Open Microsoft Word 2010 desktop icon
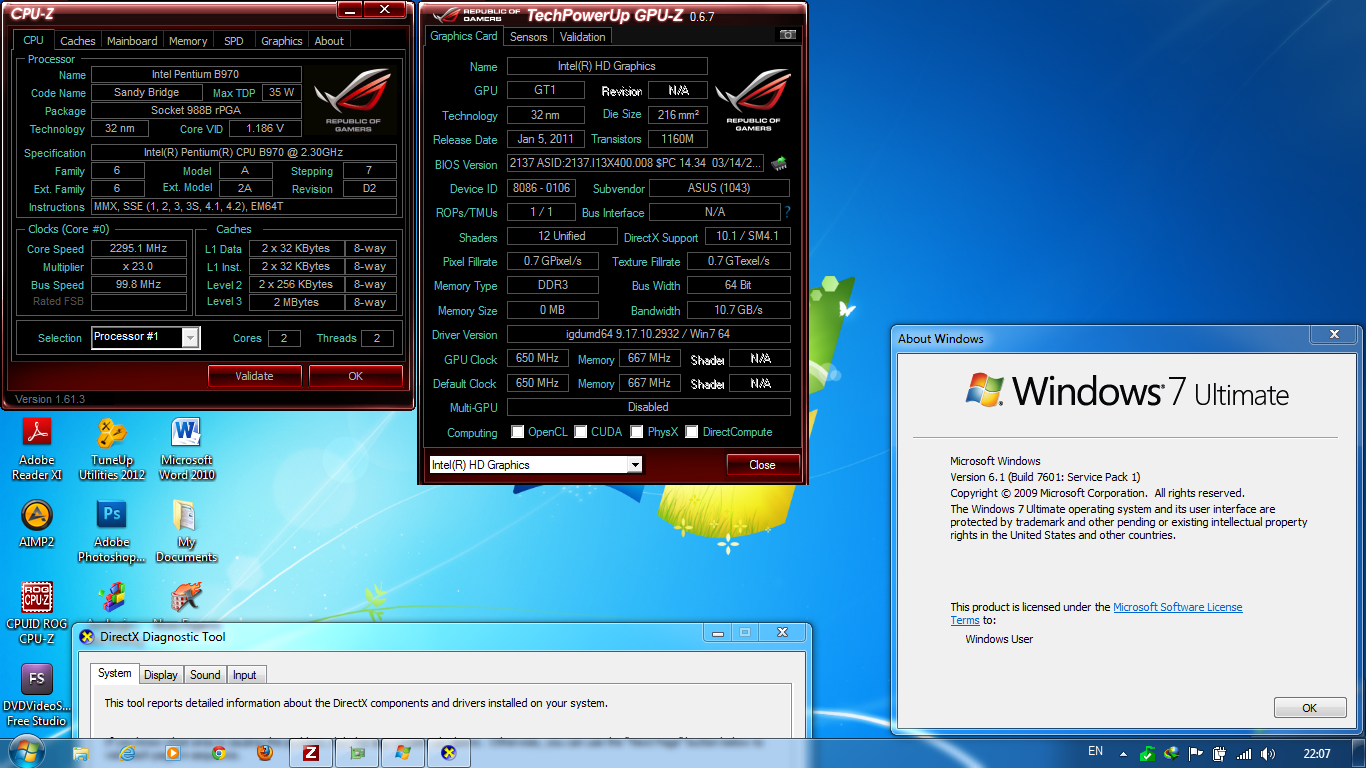 187,433
